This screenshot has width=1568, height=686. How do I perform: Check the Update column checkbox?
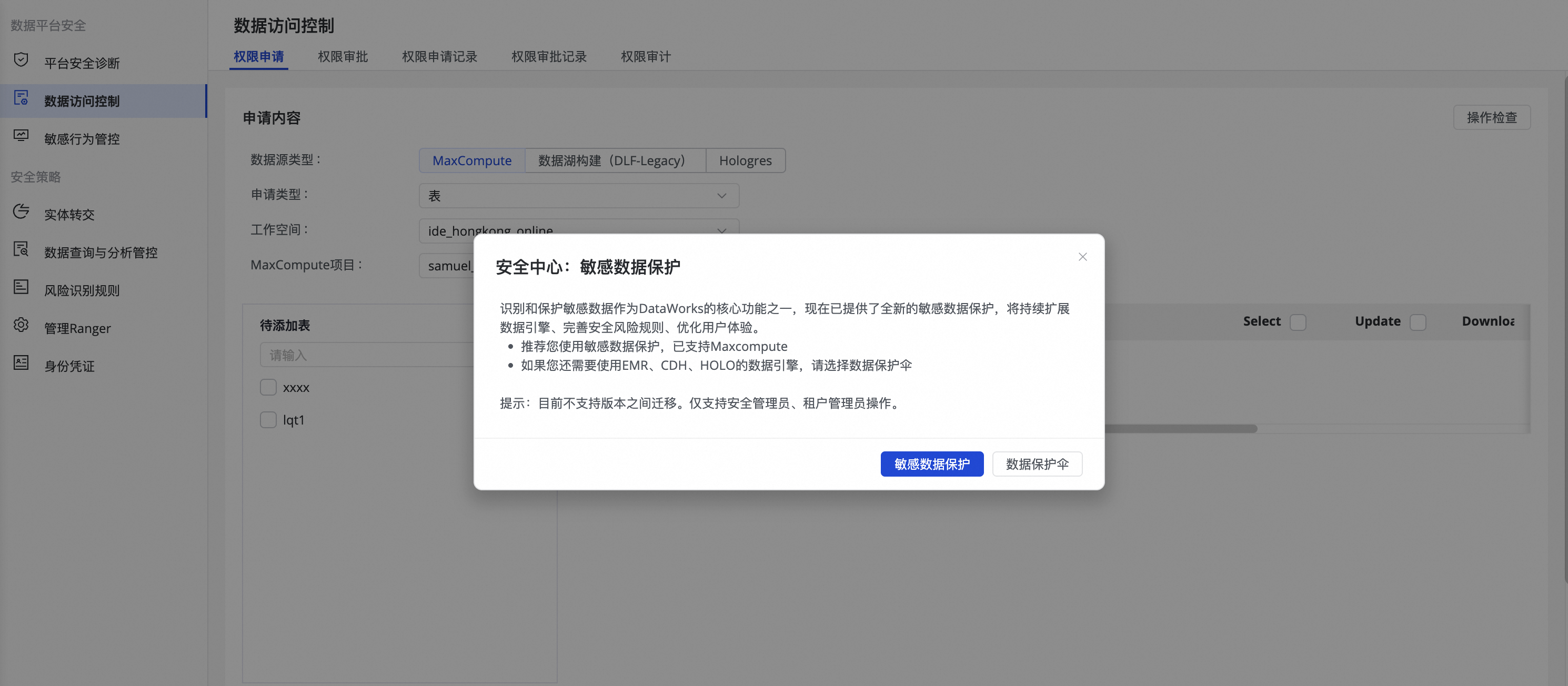pyautogui.click(x=1418, y=322)
